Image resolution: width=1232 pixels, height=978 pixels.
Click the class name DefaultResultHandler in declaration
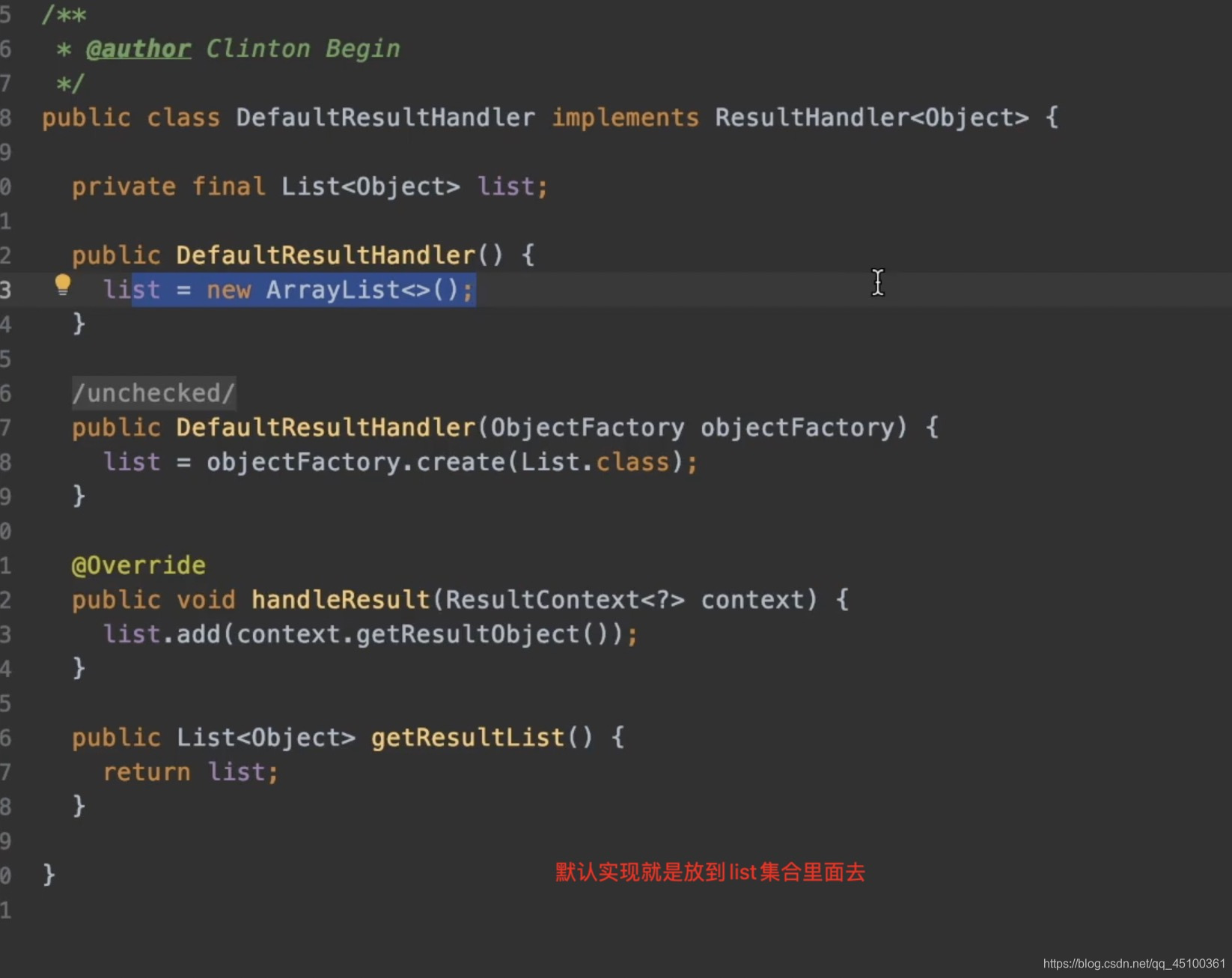tap(385, 118)
